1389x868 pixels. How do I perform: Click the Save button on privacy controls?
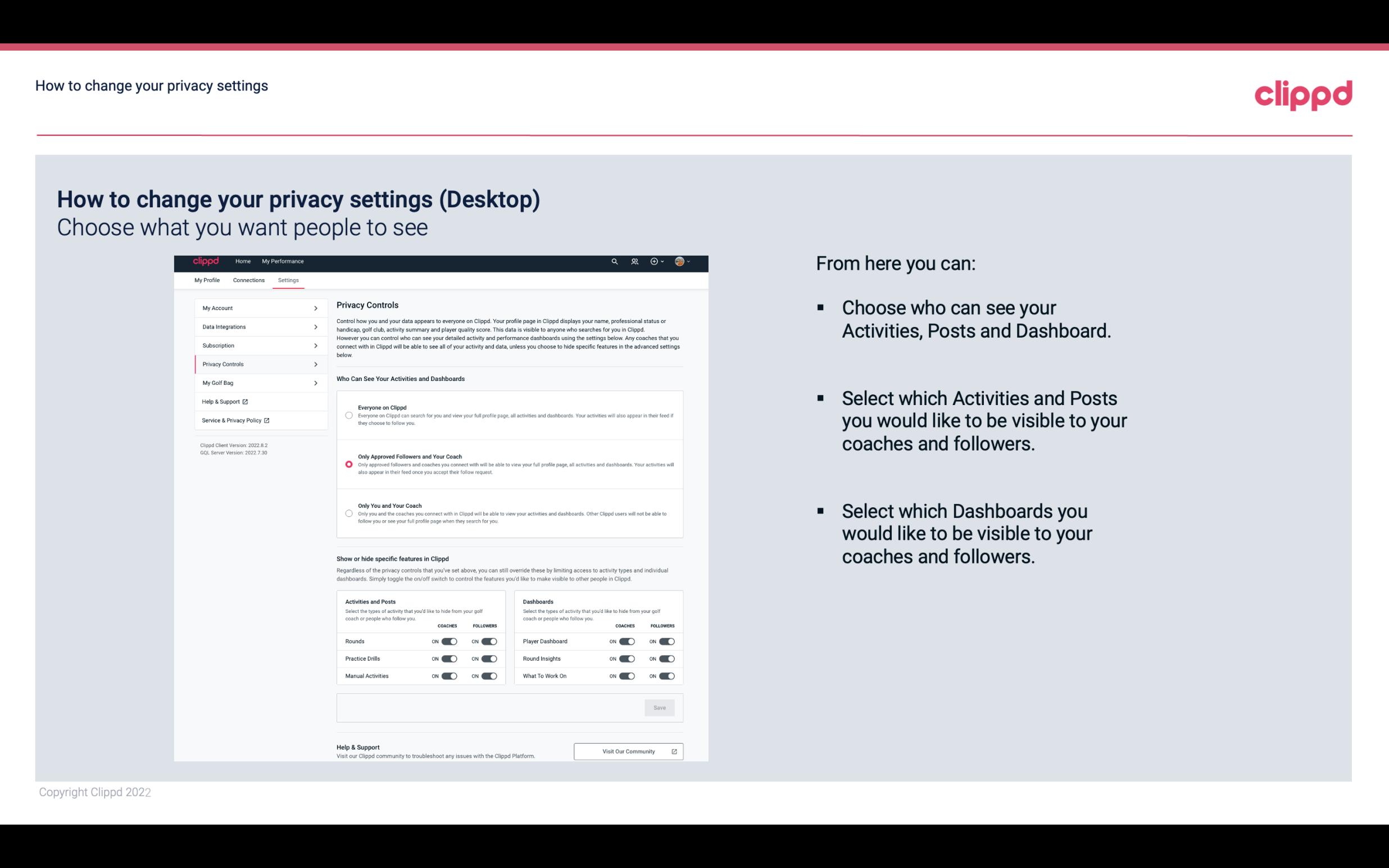pos(660,707)
